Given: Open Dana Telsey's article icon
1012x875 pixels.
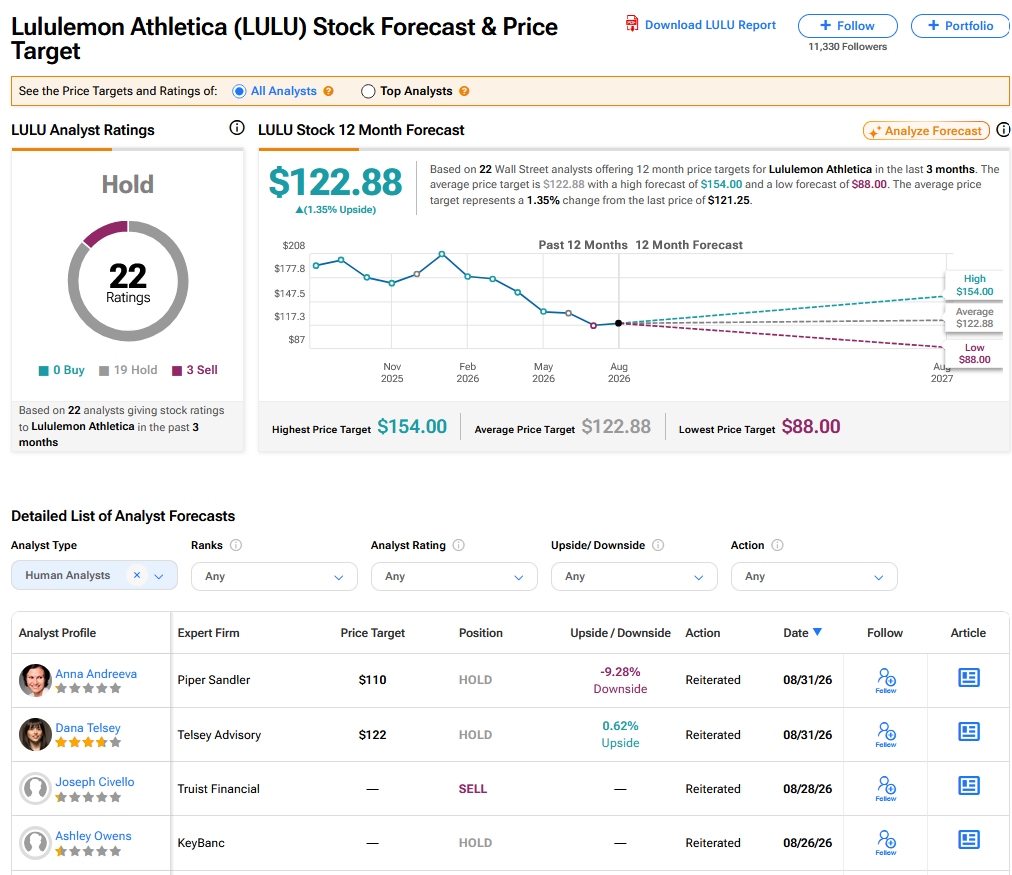Looking at the screenshot, I should [968, 732].
